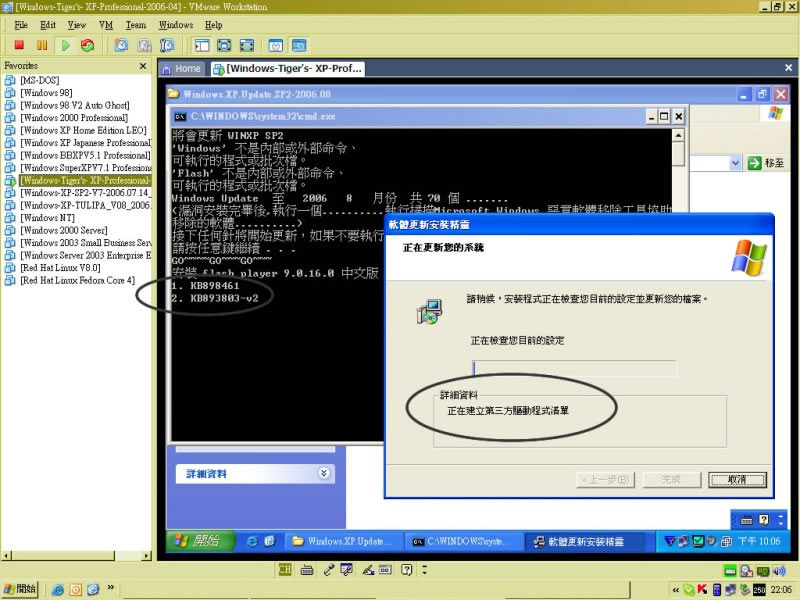
Task: Click the Favorites horizontal scrollbar right arrow
Action: (x=147, y=556)
